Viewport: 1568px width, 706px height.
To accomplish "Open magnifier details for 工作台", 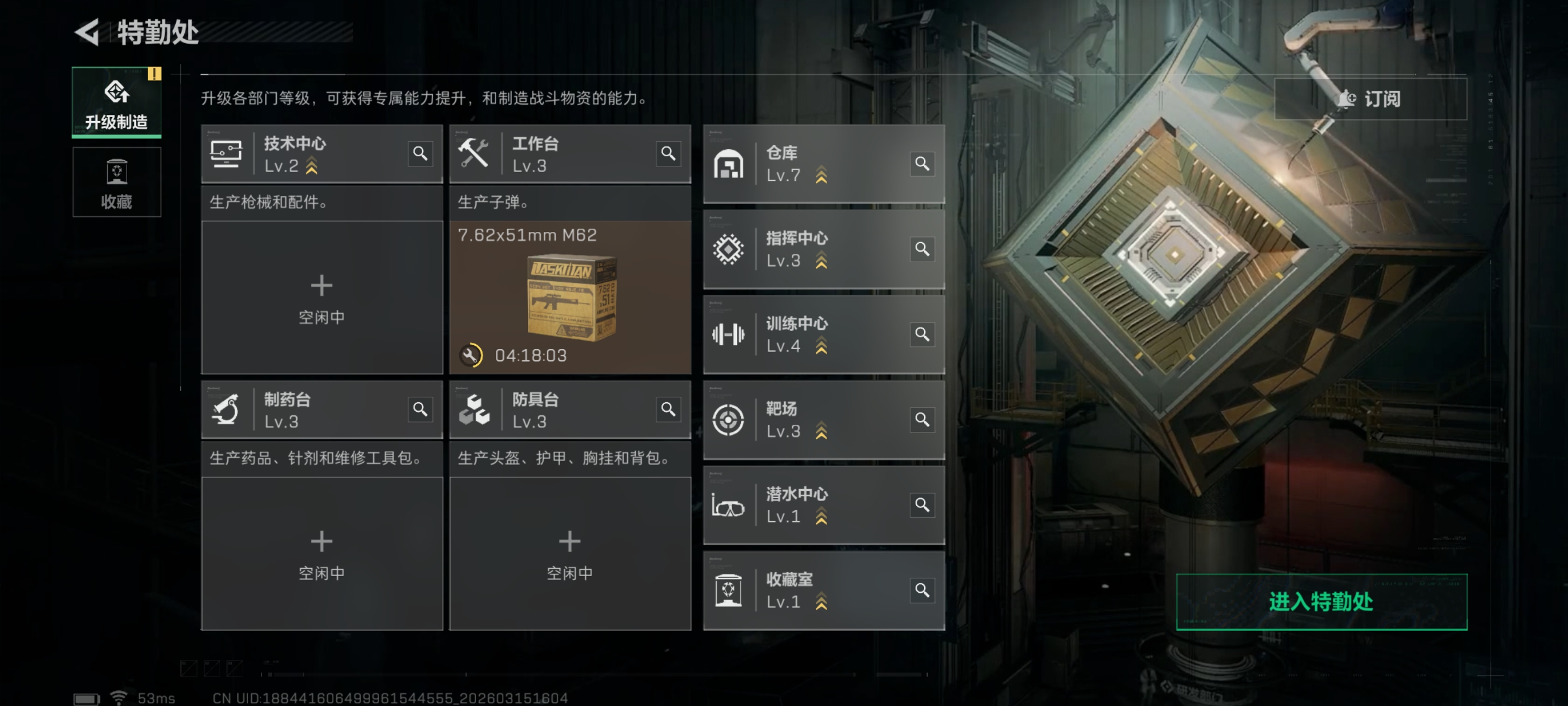I will 668,154.
